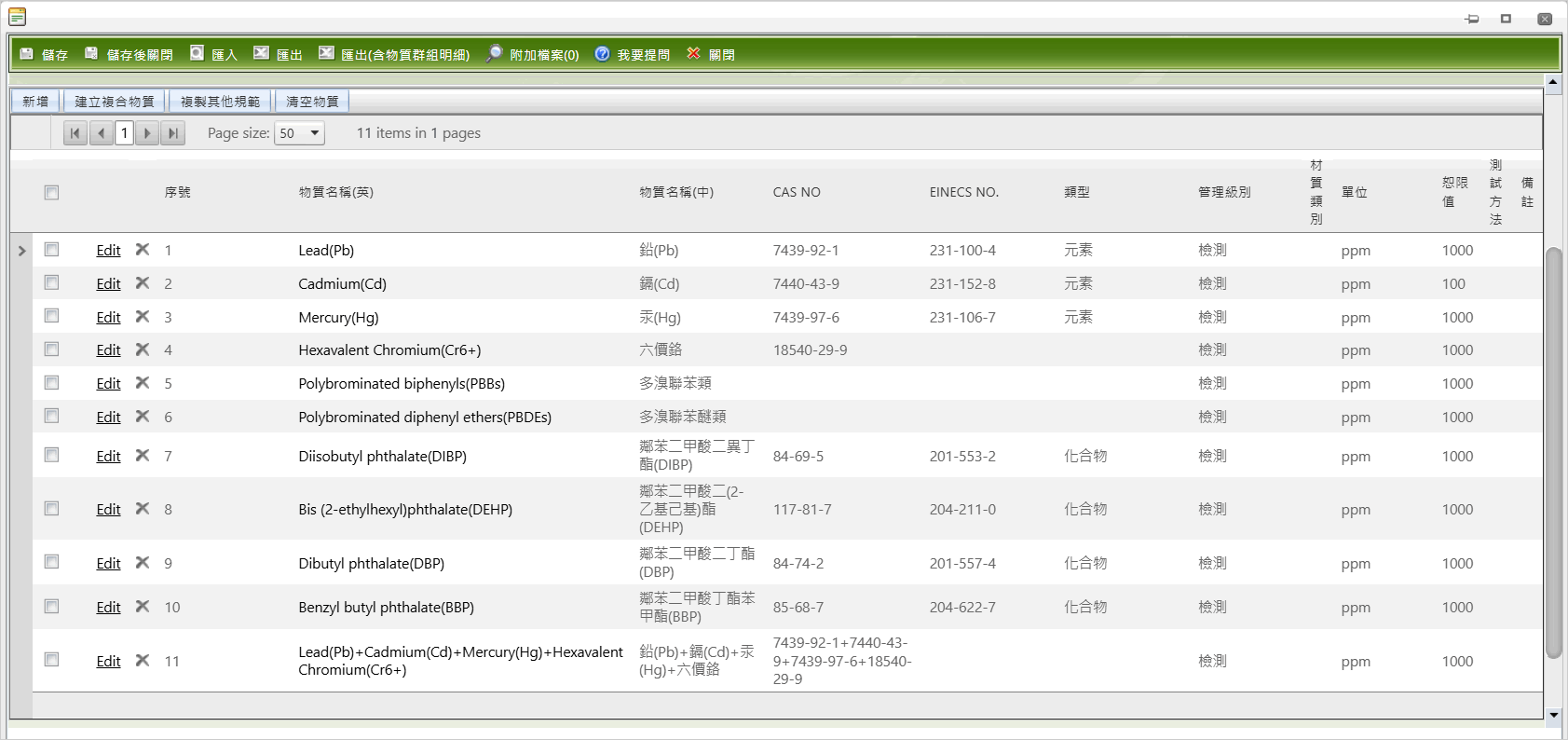Click the current page number box

pyautogui.click(x=124, y=133)
